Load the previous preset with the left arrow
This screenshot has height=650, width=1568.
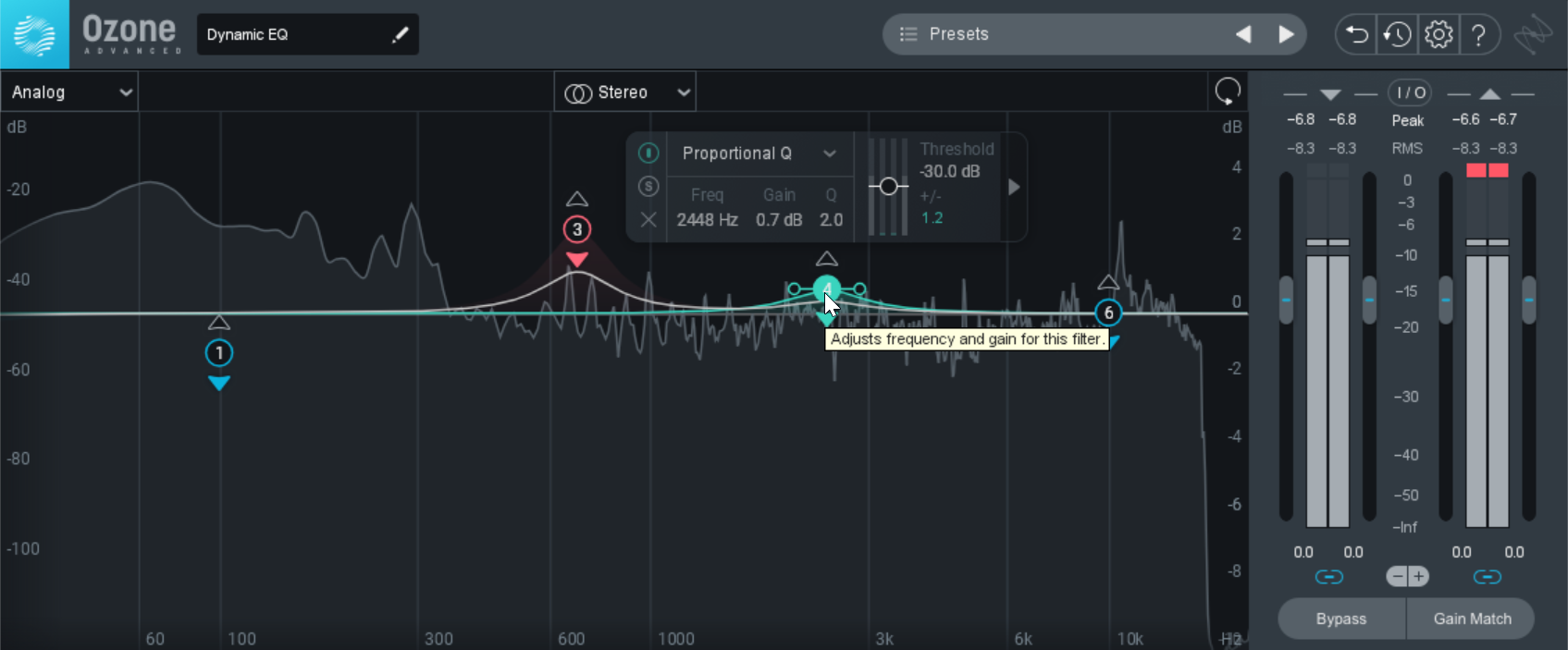pos(1243,34)
